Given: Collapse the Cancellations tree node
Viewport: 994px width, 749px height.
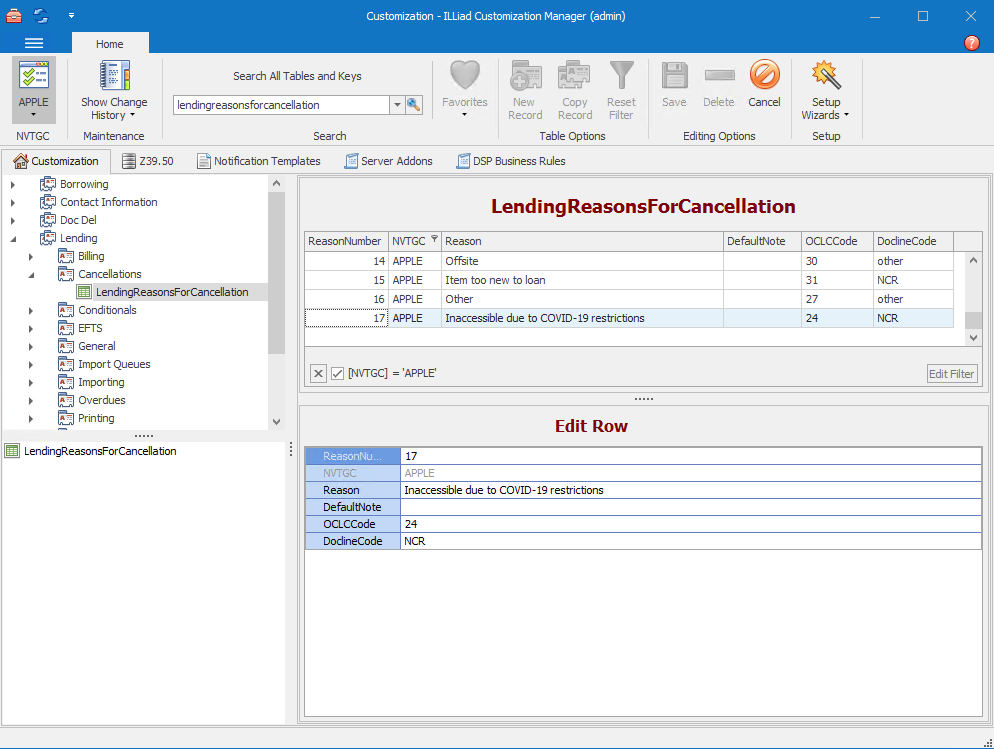Looking at the screenshot, I should [x=31, y=274].
